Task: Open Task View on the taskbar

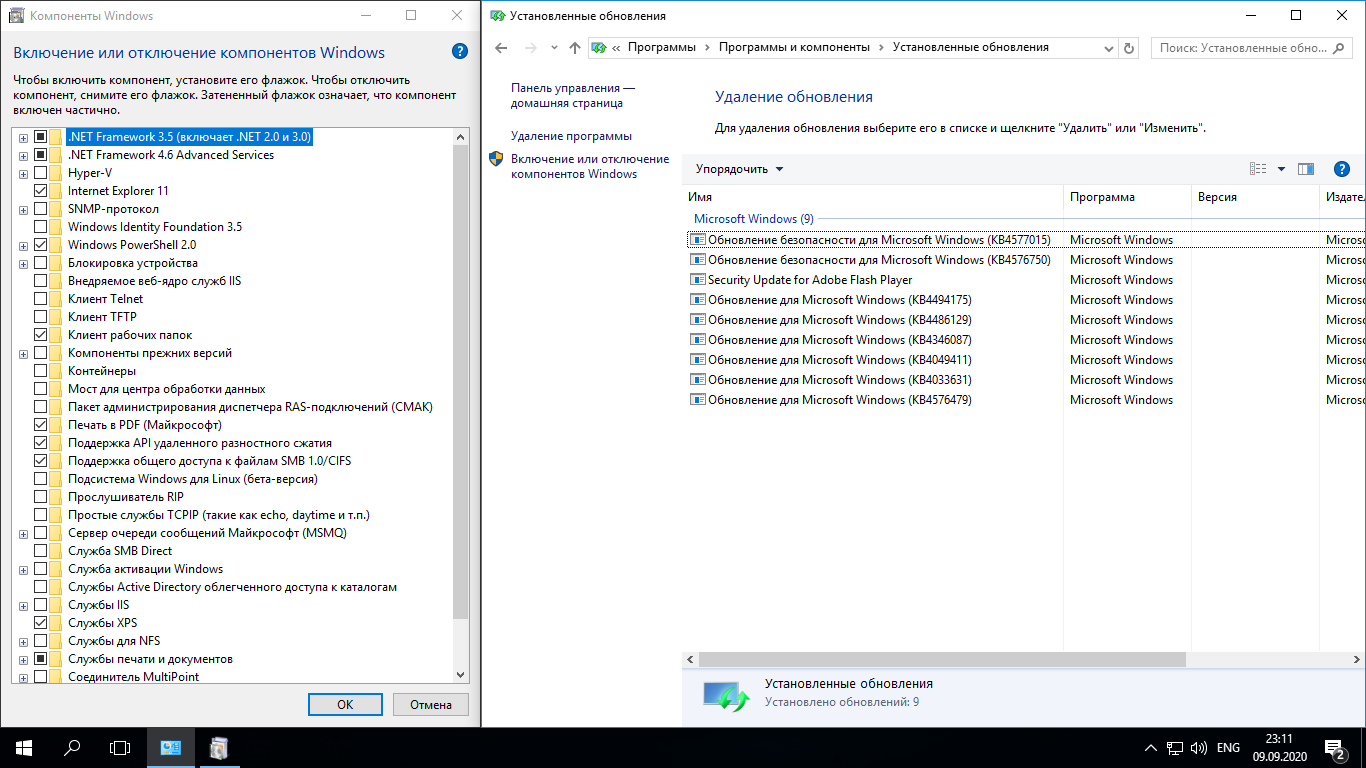Action: pos(120,747)
